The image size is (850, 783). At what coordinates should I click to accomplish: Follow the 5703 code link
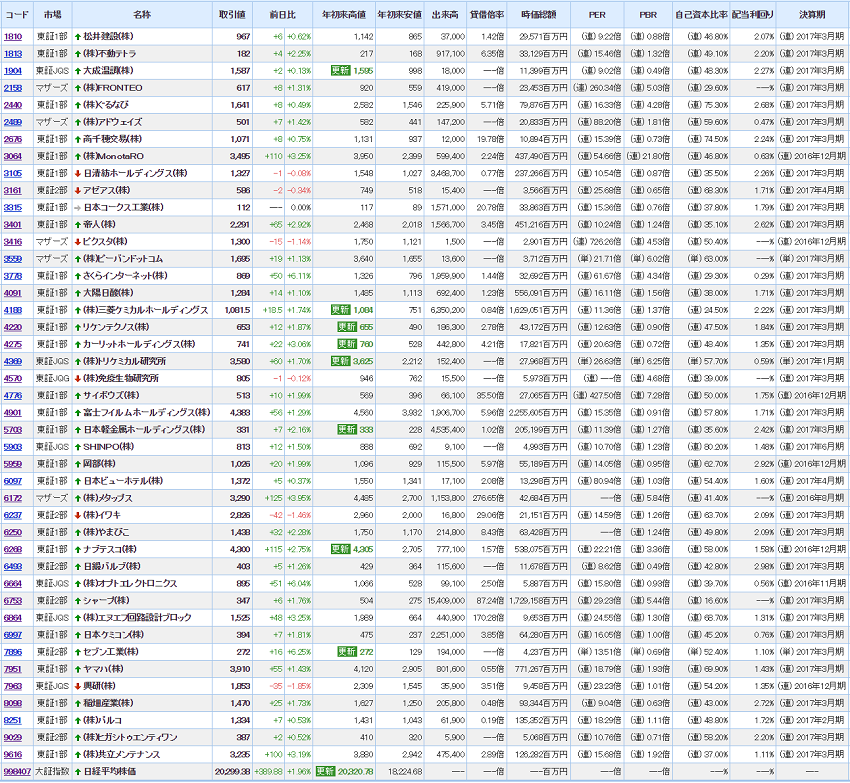[13, 430]
